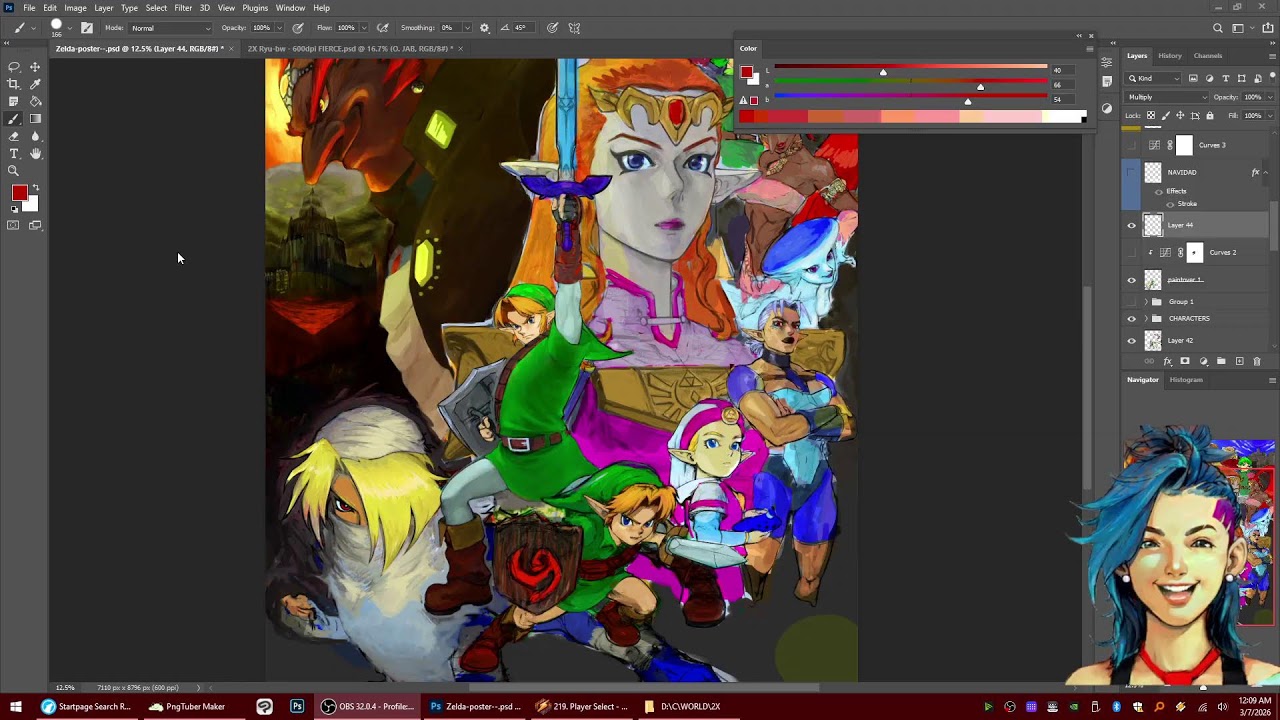Screen dimensions: 1280x720
Task: Select the Paint Bucket tool
Action: tap(36, 101)
